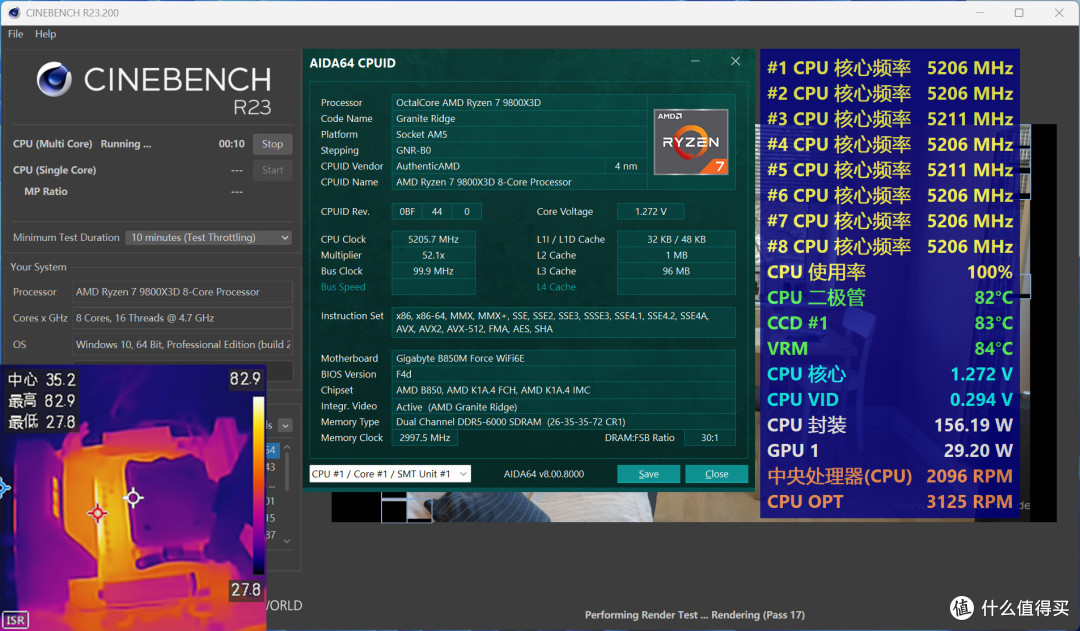The height and width of the screenshot is (631, 1080).
Task: Click Memory Type Dual Channel DDR5-6000 value
Action: coord(510,422)
